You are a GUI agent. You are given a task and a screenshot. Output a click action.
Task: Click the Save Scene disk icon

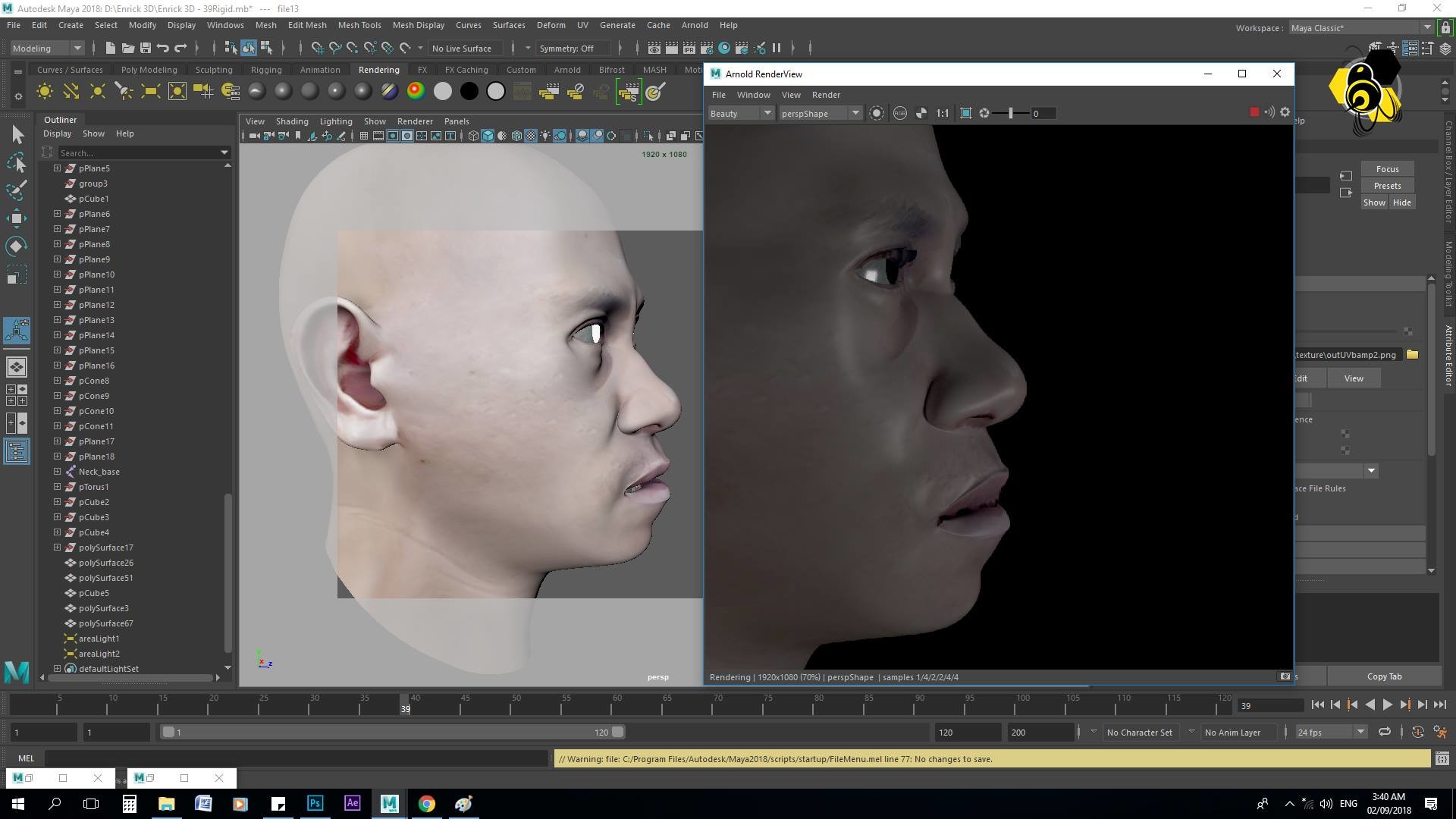(145, 48)
